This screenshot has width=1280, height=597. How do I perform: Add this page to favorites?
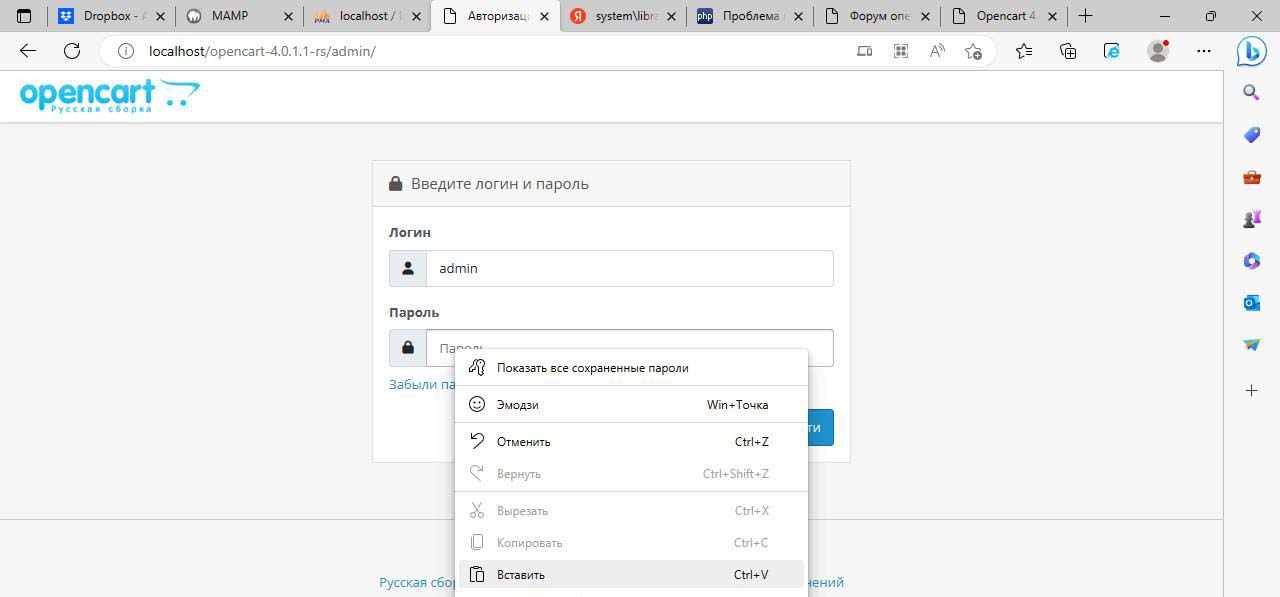click(x=973, y=51)
